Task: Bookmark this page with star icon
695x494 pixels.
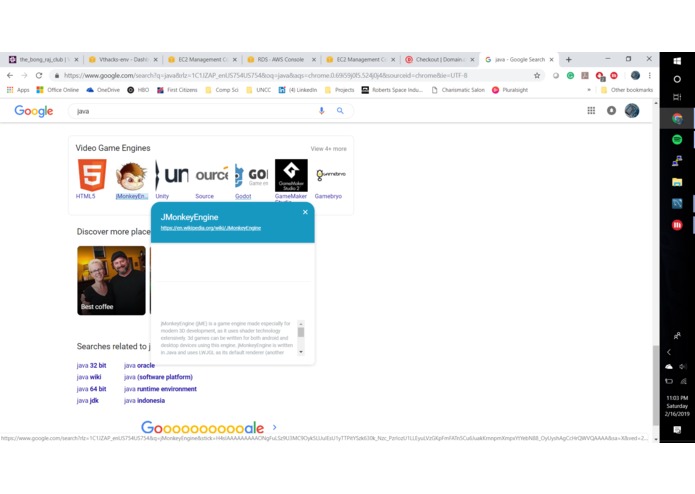Action: [537, 75]
